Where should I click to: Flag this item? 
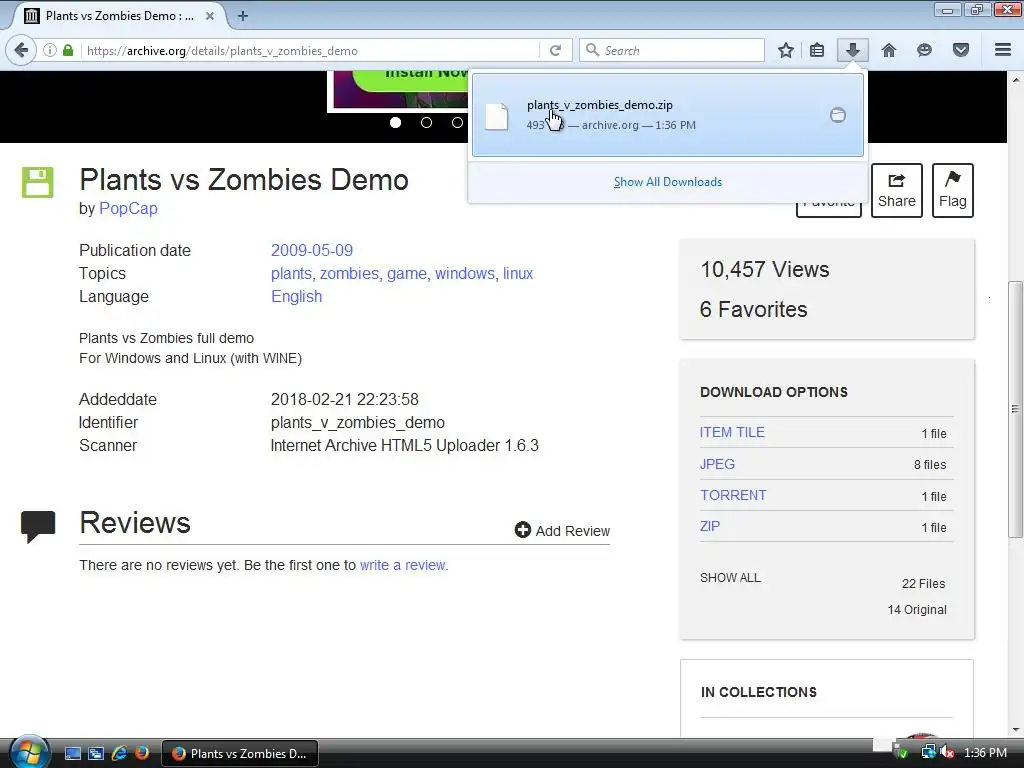953,190
